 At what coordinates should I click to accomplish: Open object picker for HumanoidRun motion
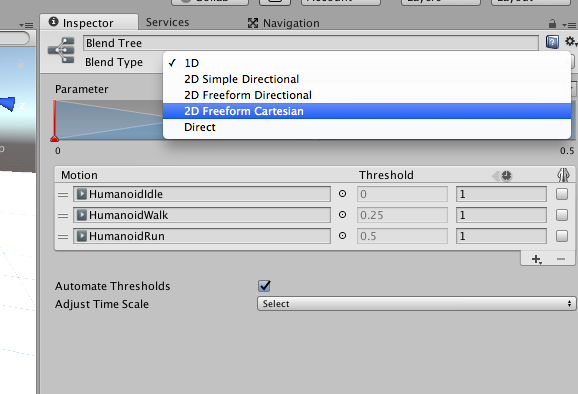pyautogui.click(x=342, y=236)
